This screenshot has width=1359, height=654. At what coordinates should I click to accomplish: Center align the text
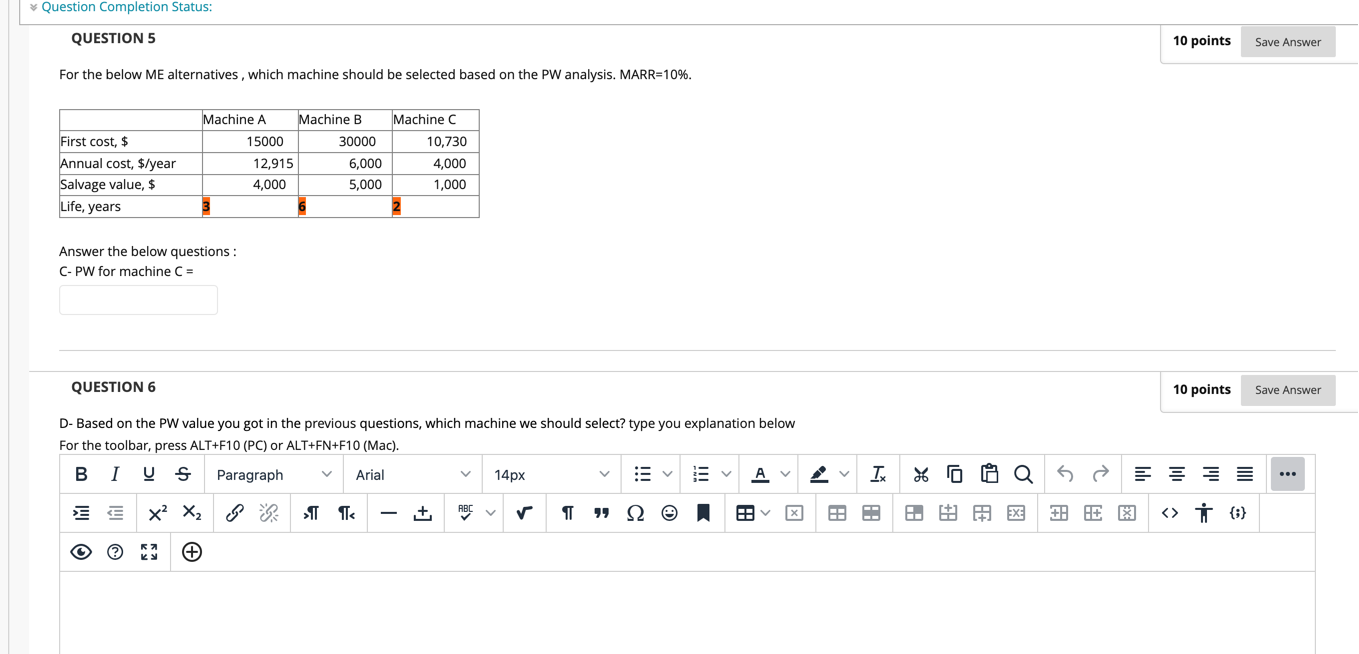point(1177,474)
